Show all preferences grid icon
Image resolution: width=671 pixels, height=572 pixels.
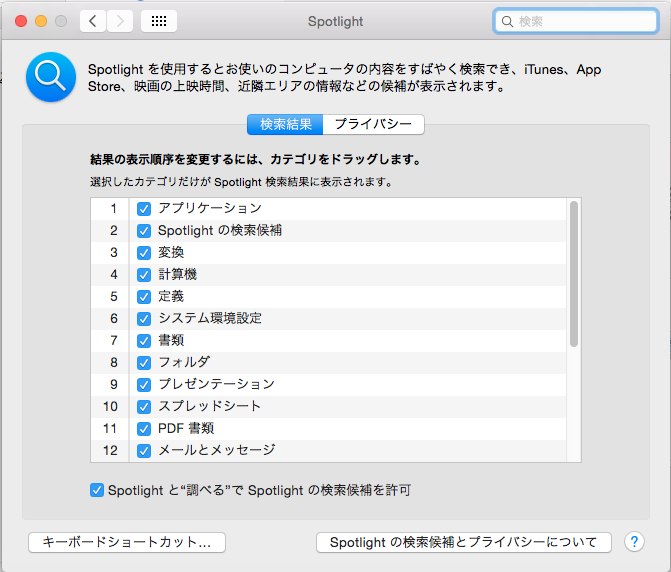pyautogui.click(x=159, y=21)
